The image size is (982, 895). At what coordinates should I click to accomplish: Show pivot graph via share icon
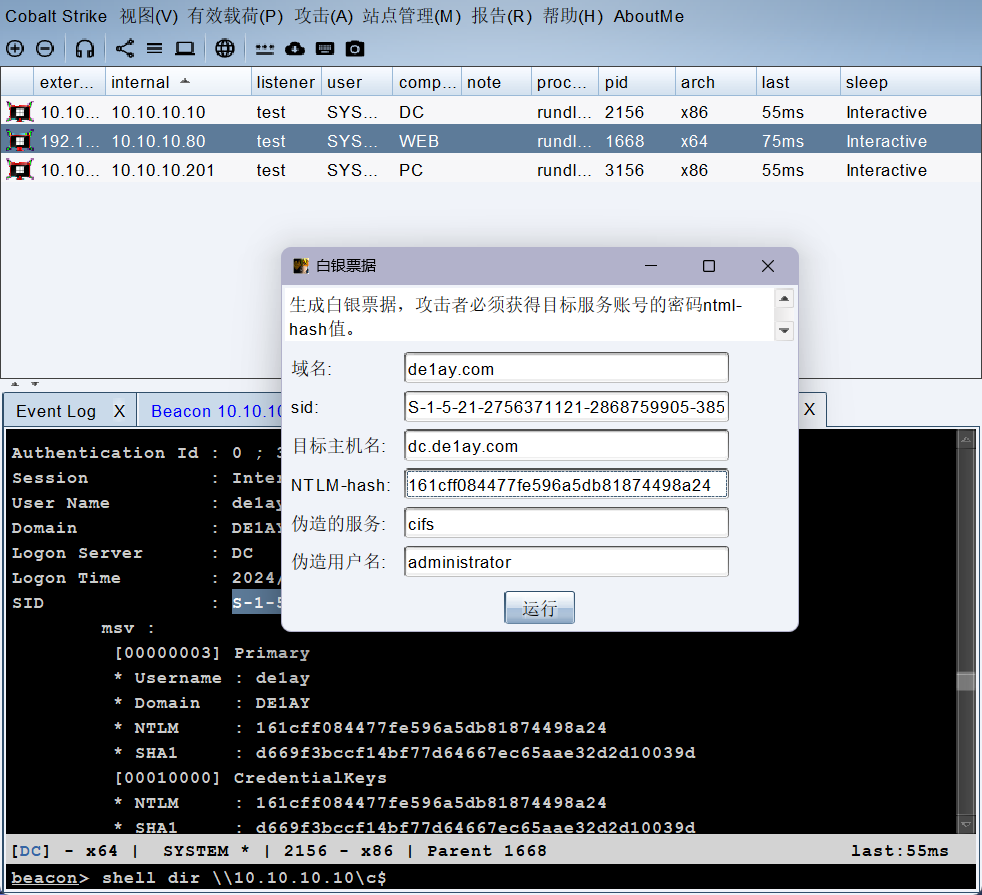click(125, 48)
